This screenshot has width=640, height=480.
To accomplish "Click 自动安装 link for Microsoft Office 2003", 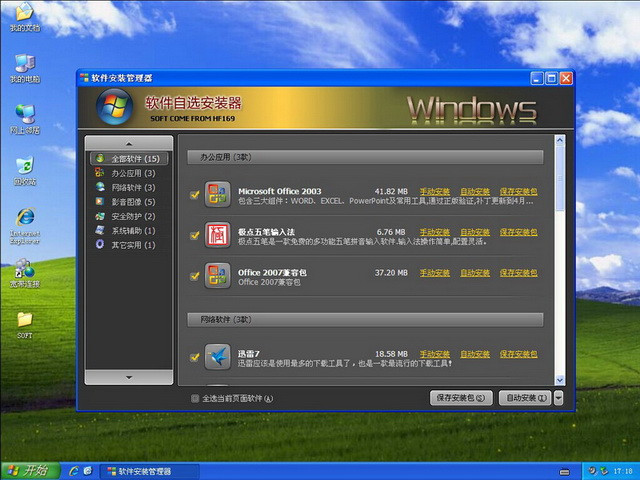I will click(475, 191).
